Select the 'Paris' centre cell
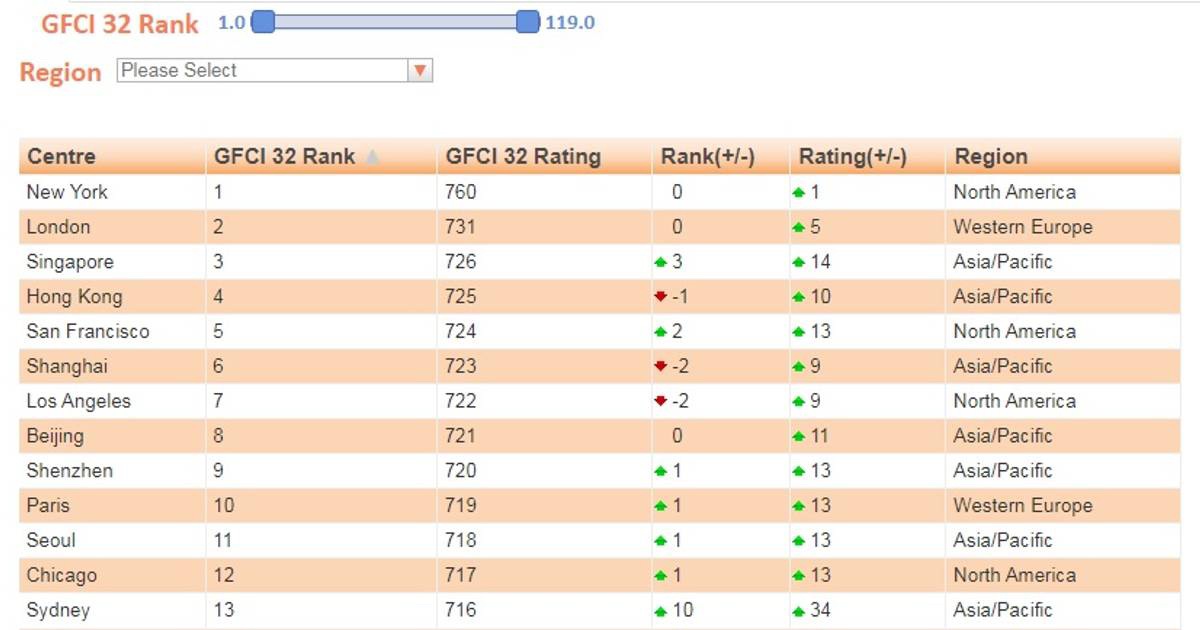This screenshot has height=630, width=1200. pos(112,505)
